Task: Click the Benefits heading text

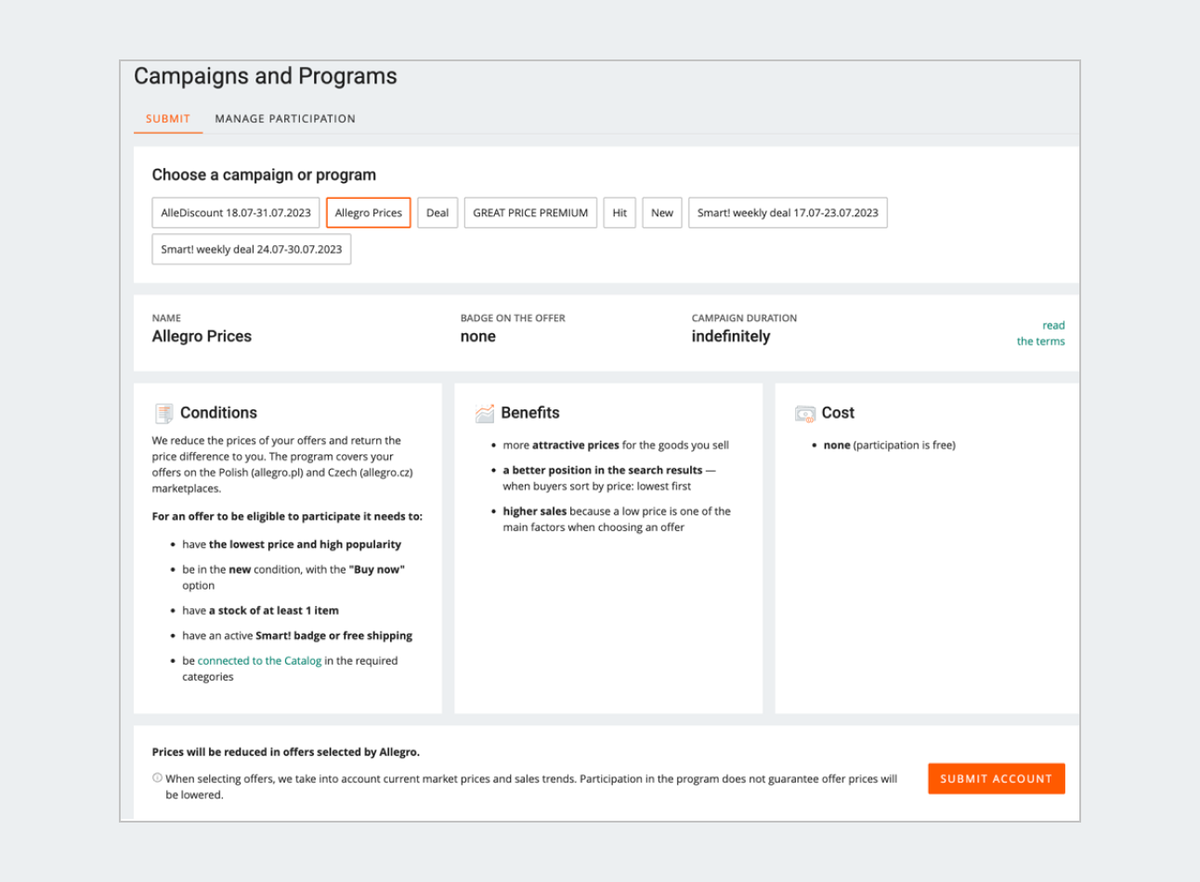Action: coord(530,413)
